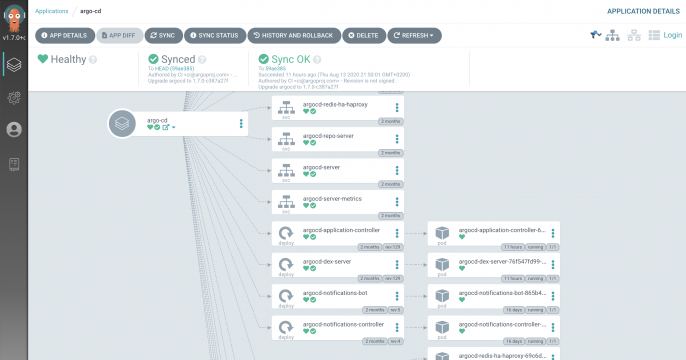Click the argocd-notifications-bot deploy icon

(x=286, y=296)
